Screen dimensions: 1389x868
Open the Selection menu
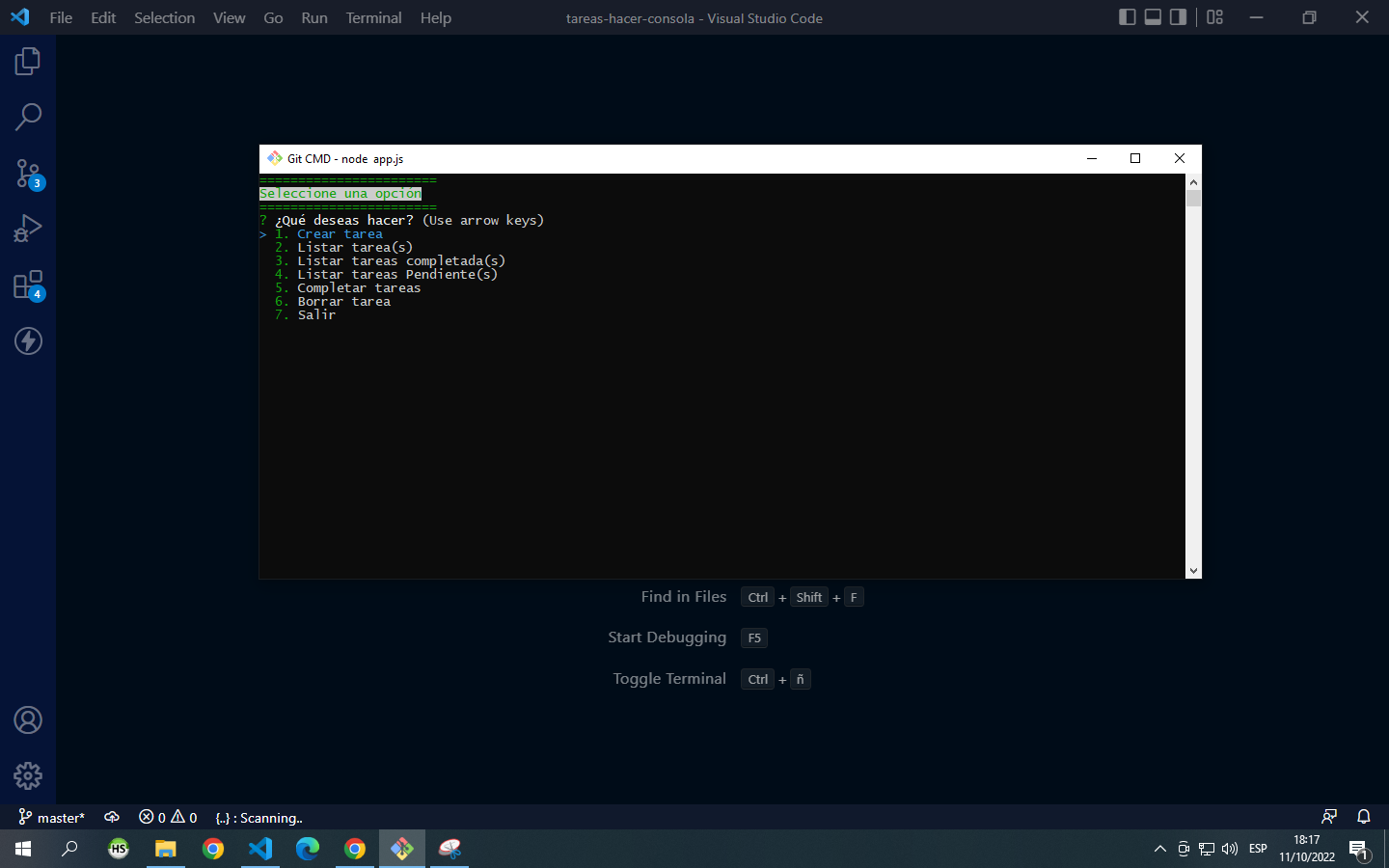[x=164, y=17]
